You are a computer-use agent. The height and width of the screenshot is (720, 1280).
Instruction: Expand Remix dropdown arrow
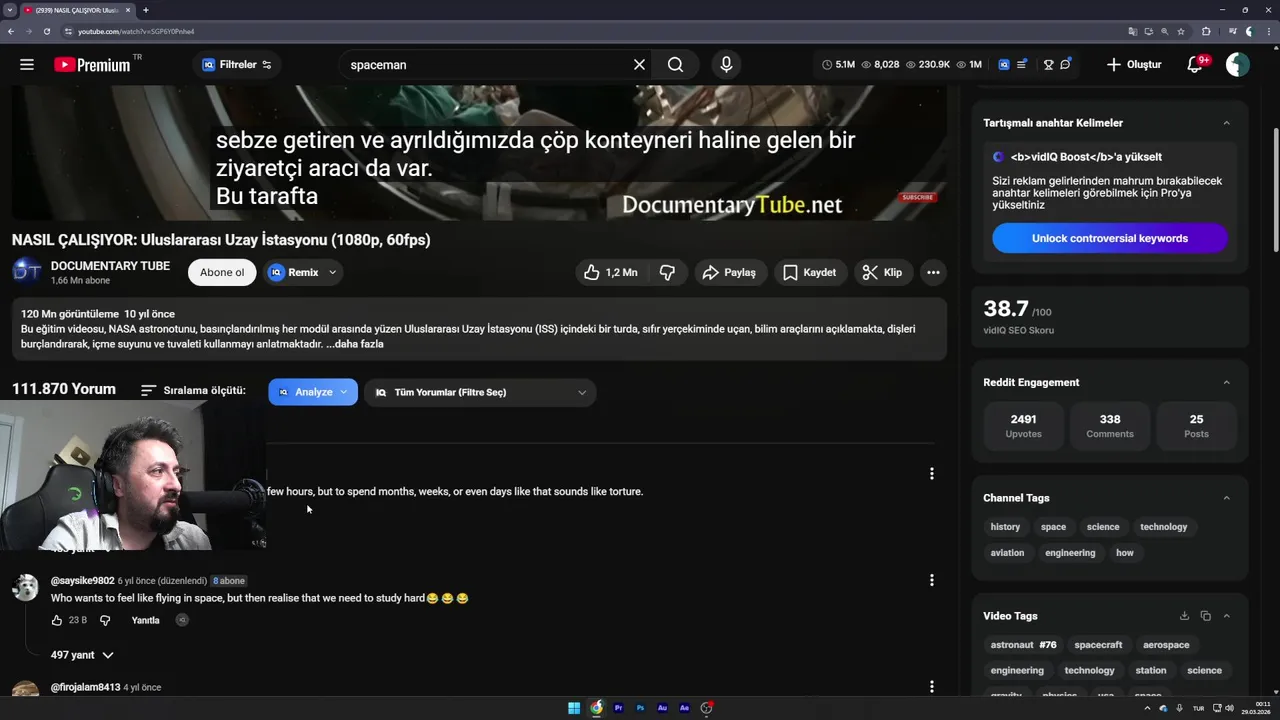click(333, 272)
